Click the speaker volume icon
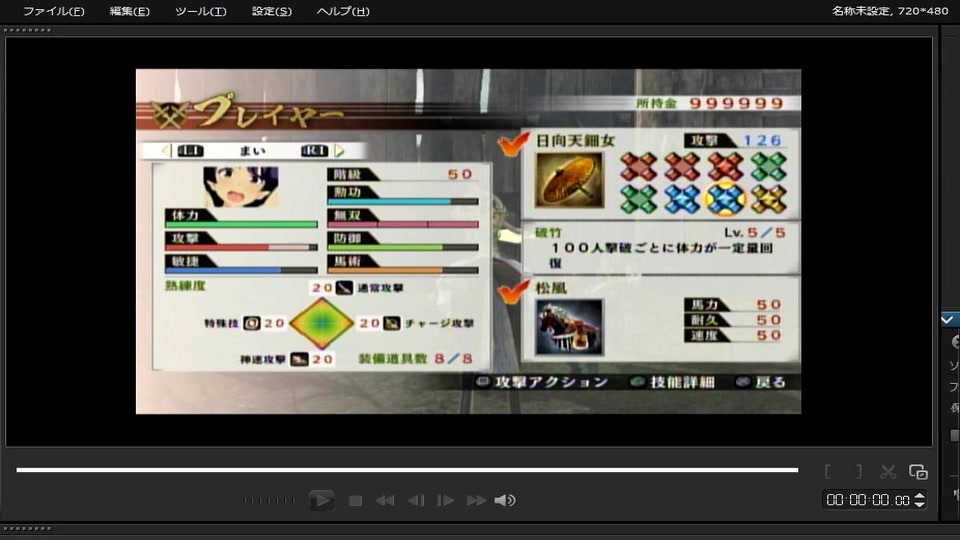Viewport: 960px width, 540px height. point(505,501)
